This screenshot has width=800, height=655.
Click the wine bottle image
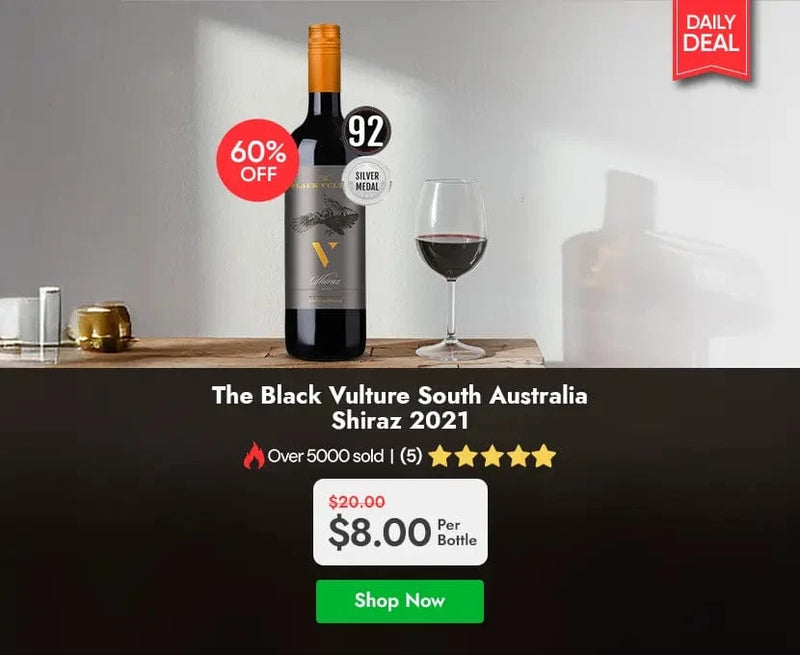tap(325, 192)
